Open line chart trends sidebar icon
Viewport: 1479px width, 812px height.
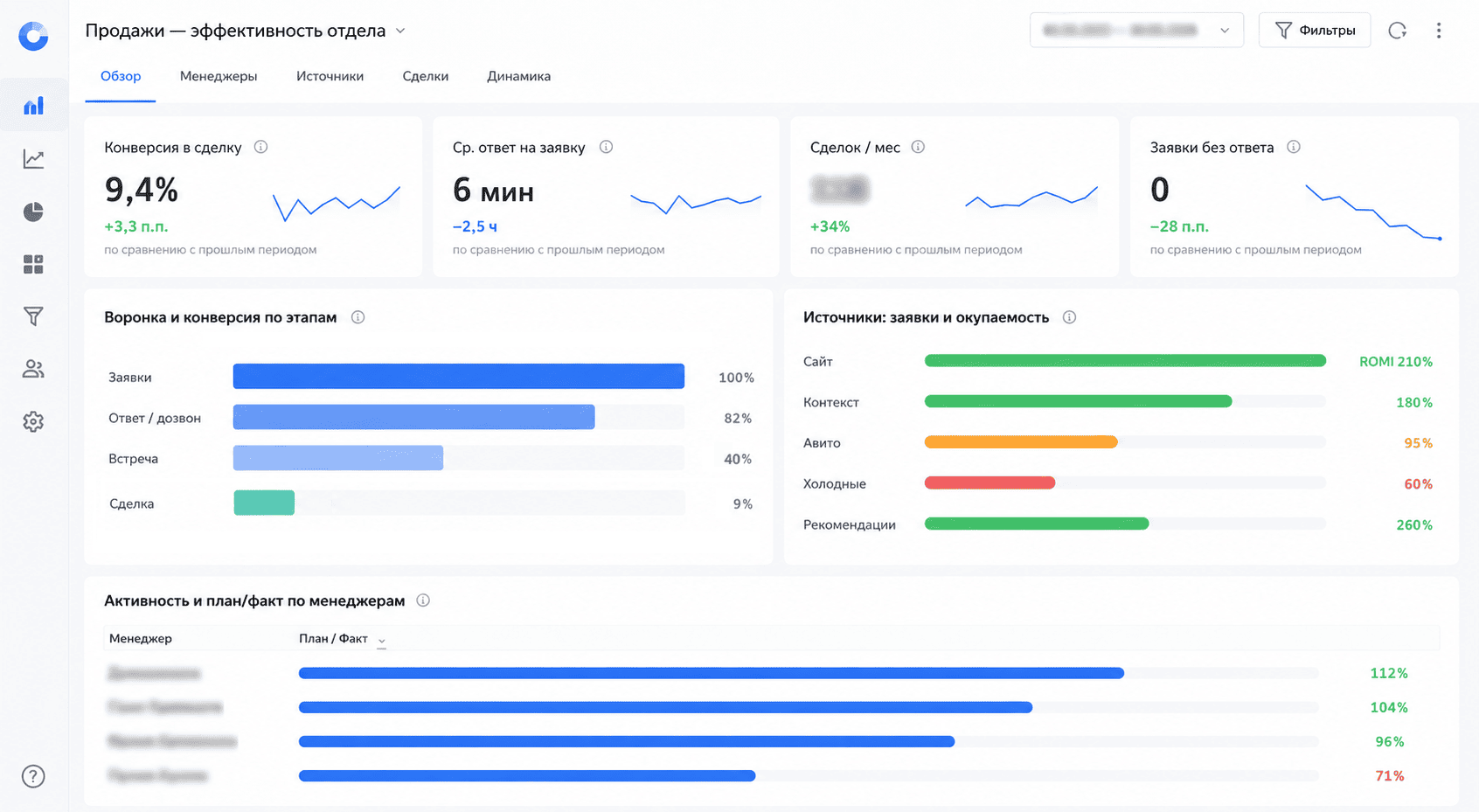[33, 159]
